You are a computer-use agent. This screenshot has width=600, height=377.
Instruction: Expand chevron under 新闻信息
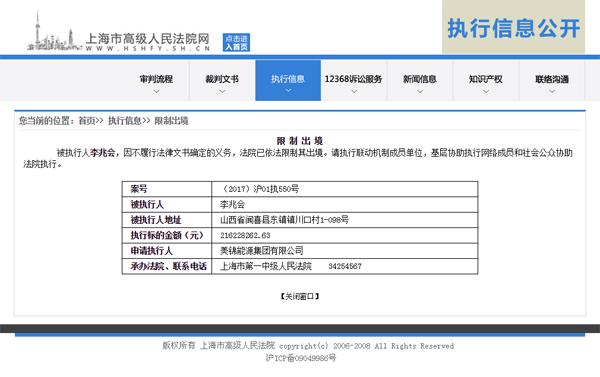click(420, 91)
